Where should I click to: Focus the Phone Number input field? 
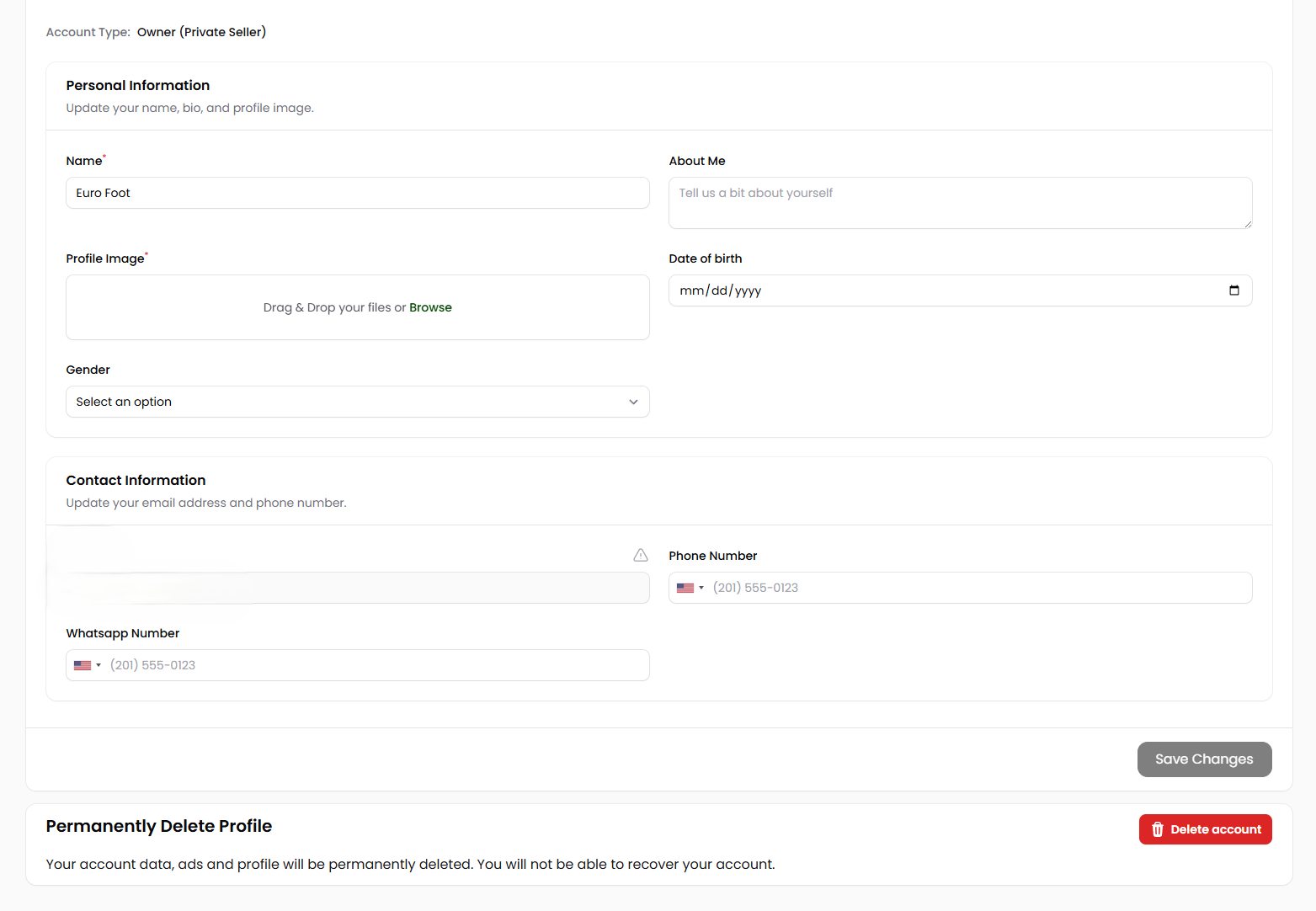pyautogui.click(x=977, y=588)
